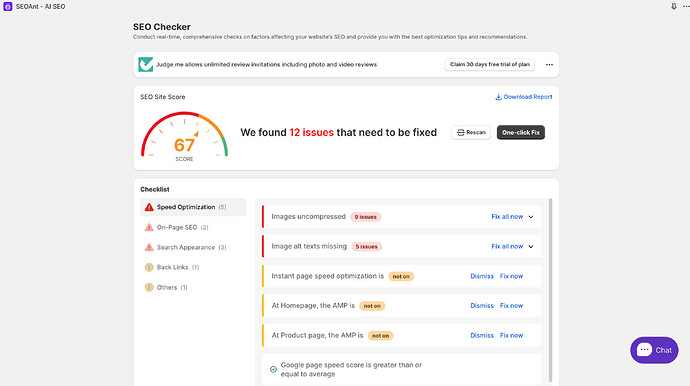The width and height of the screenshot is (690, 386).
Task: Click the Images uncompressed label
Action: click(308, 217)
